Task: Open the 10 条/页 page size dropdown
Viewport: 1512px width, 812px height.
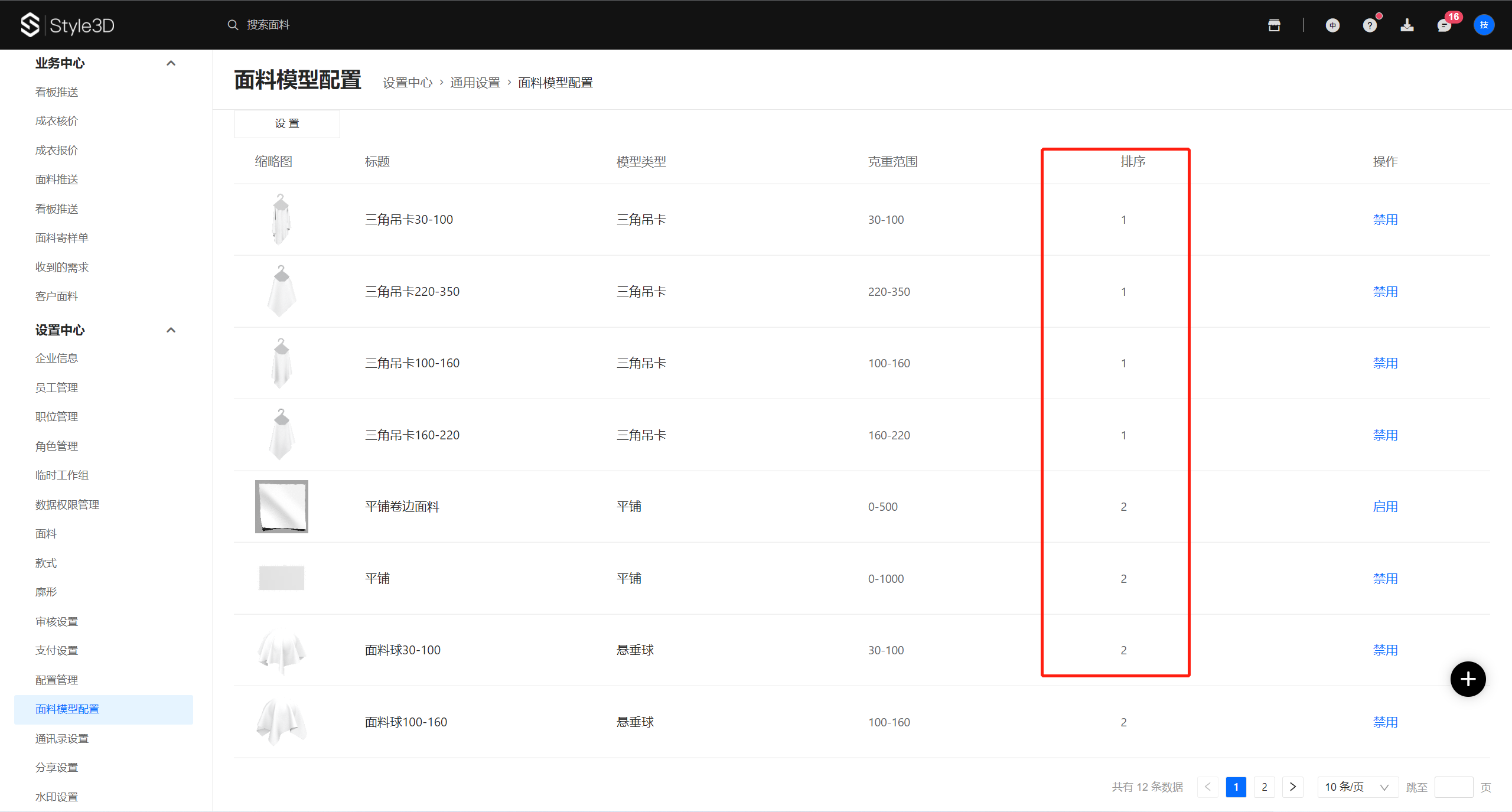Action: [x=1357, y=787]
